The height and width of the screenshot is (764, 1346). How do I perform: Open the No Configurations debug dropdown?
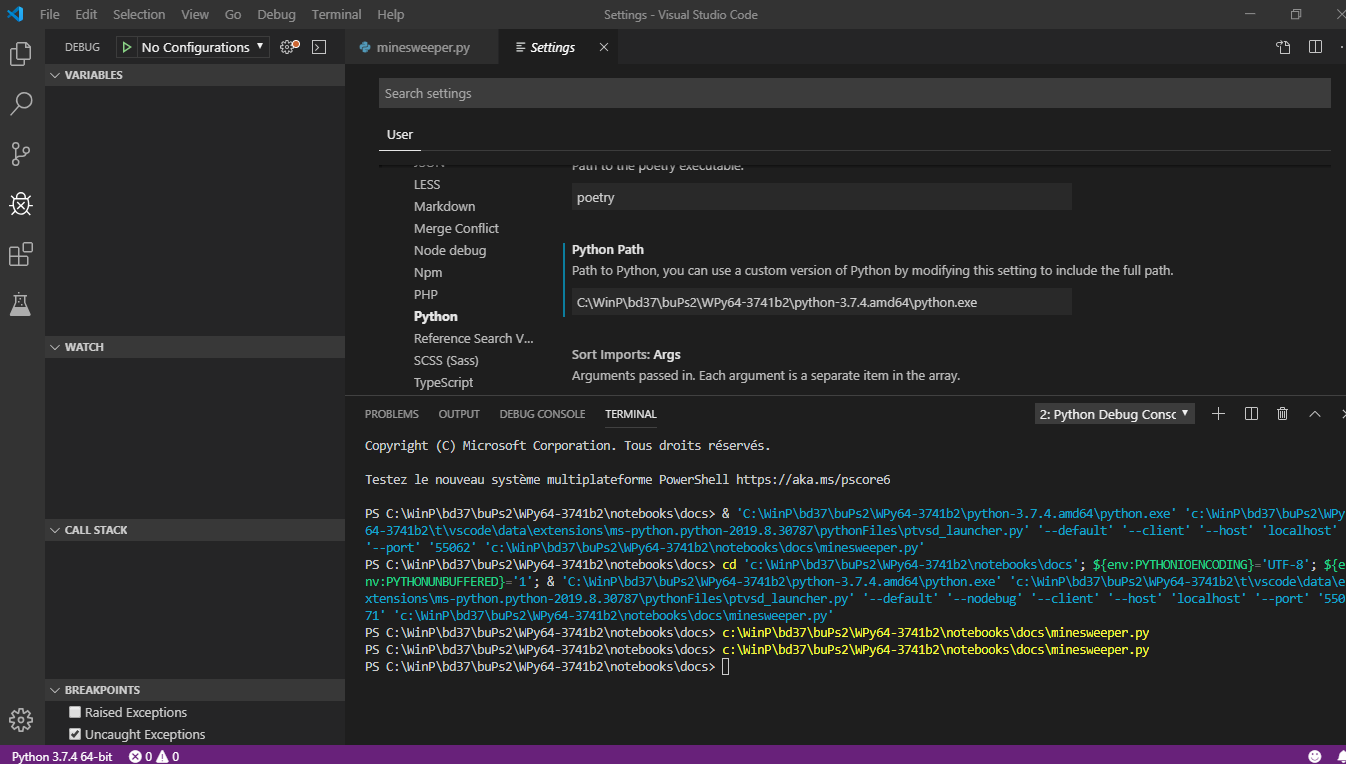203,47
